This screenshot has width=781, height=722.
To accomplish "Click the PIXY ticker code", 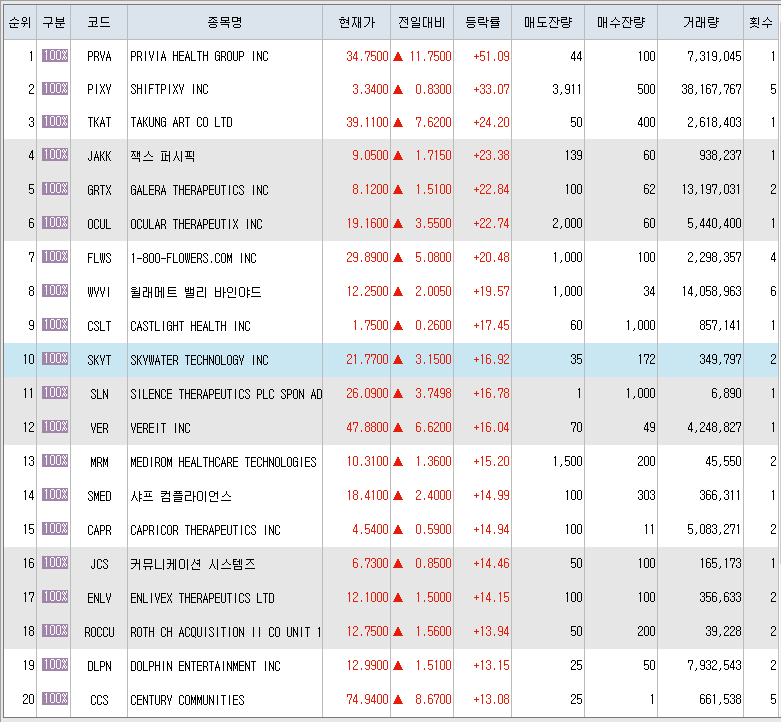I will [x=99, y=89].
